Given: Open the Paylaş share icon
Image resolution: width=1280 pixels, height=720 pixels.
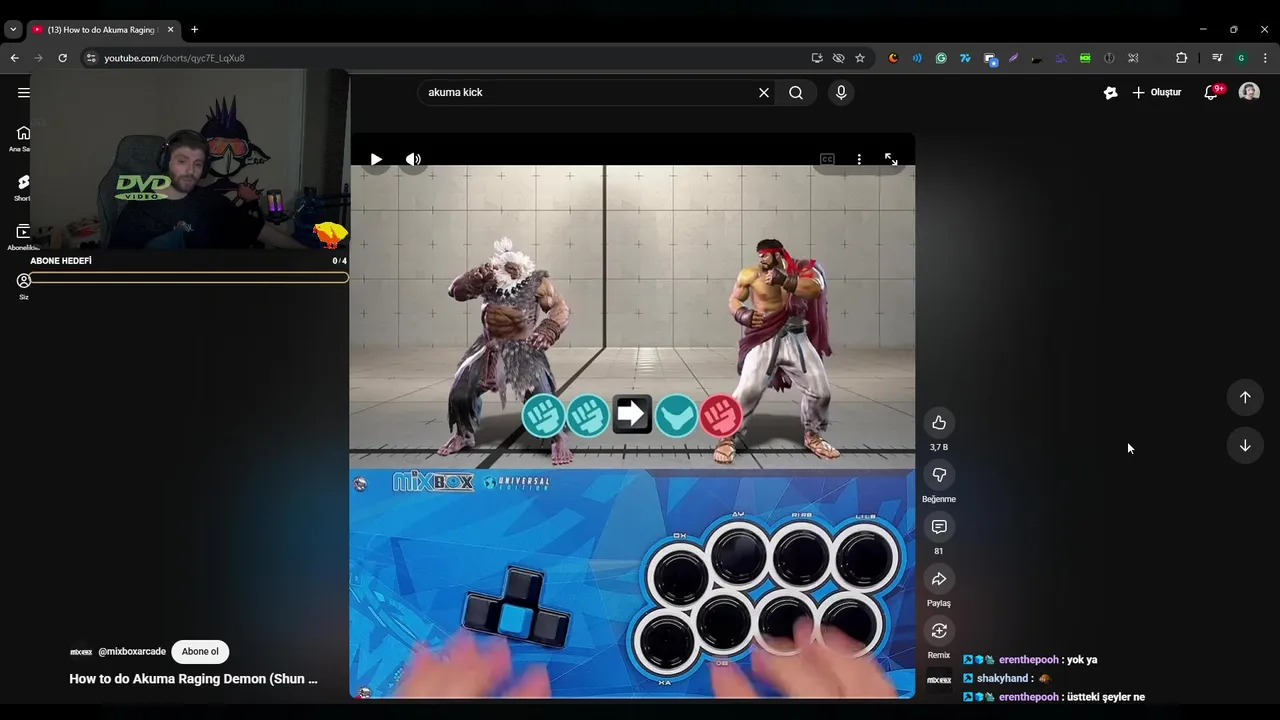Looking at the screenshot, I should [x=939, y=578].
